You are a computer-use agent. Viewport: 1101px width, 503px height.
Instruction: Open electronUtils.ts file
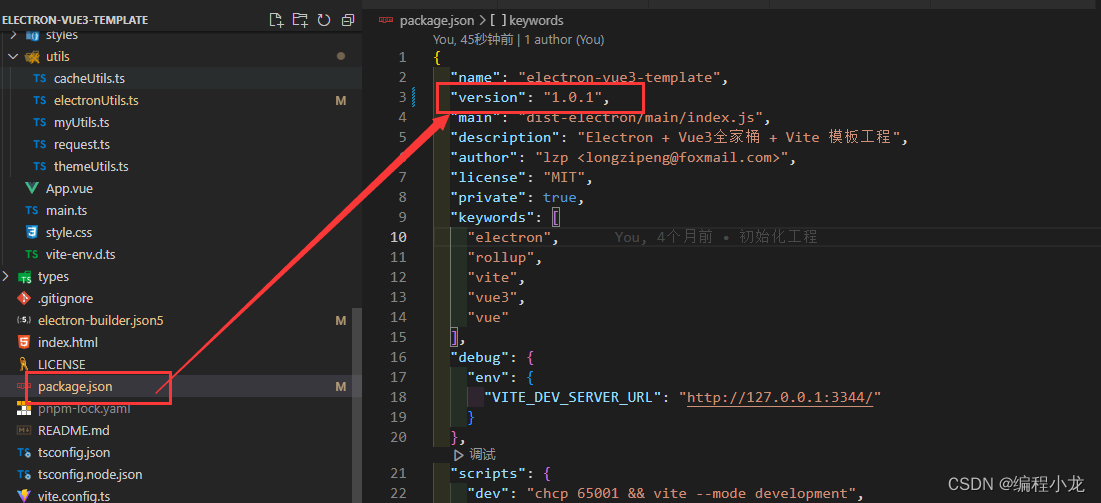(x=96, y=100)
